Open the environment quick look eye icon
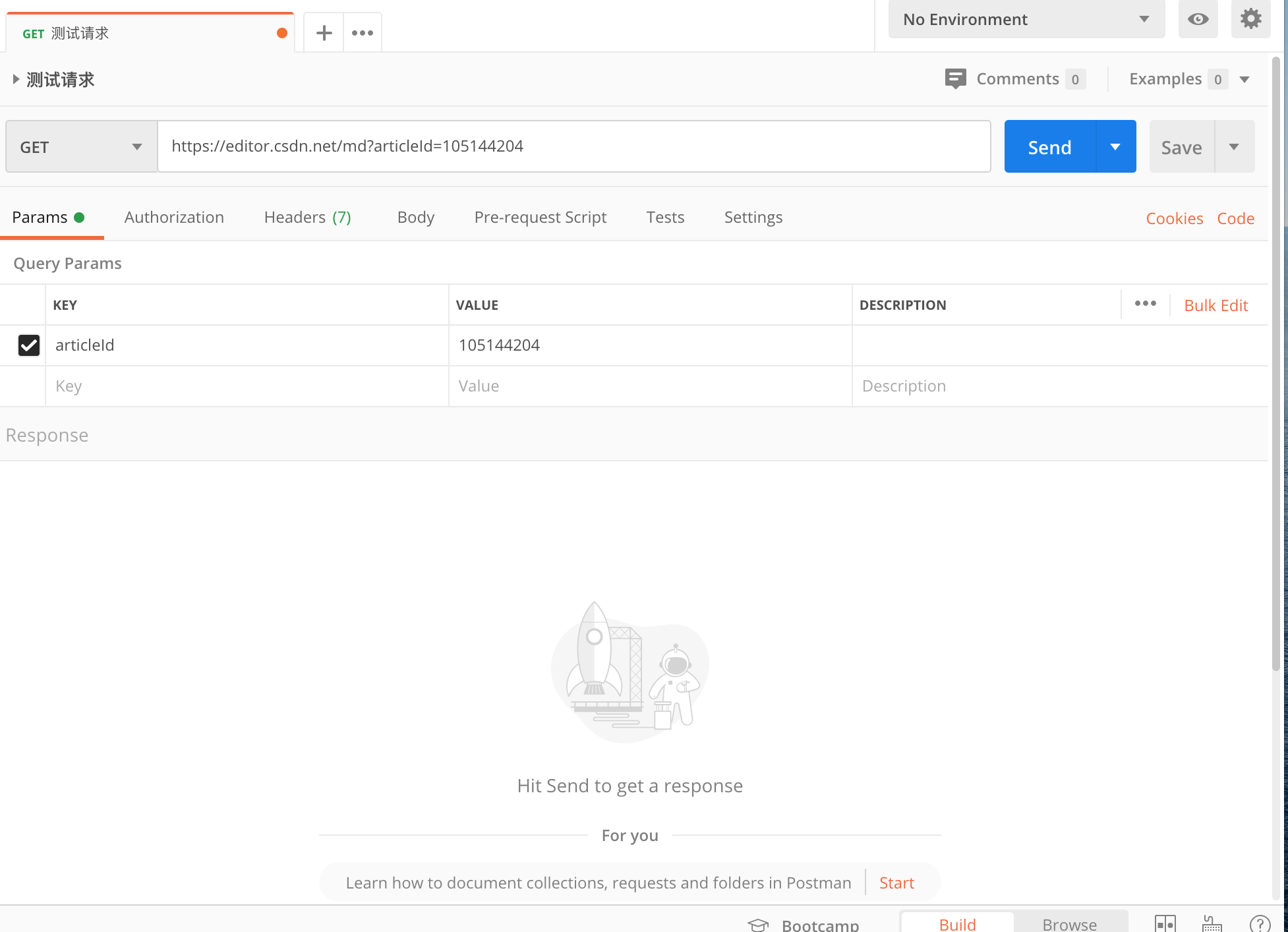The image size is (1288, 932). [x=1198, y=20]
